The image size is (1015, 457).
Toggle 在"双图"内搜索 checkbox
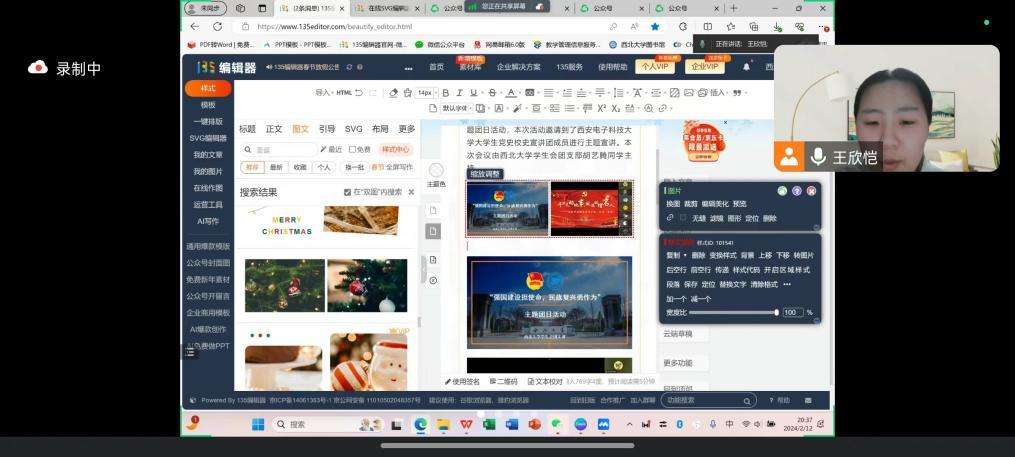coord(347,192)
